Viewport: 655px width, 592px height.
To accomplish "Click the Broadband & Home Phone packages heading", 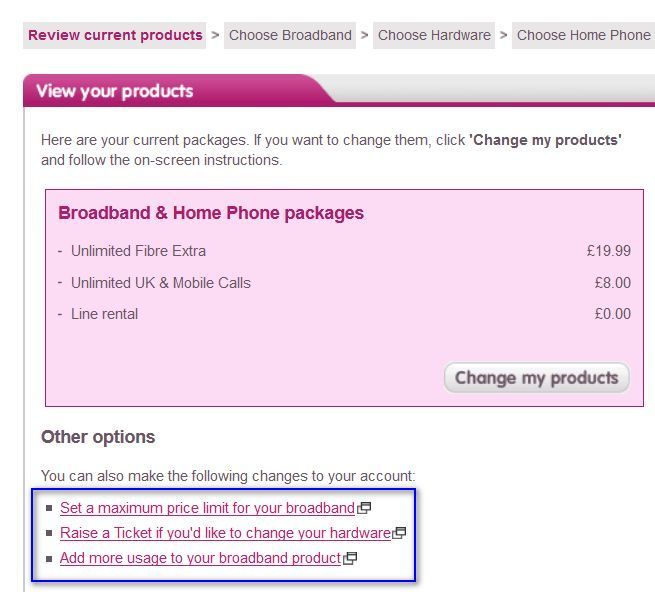I will (211, 213).
